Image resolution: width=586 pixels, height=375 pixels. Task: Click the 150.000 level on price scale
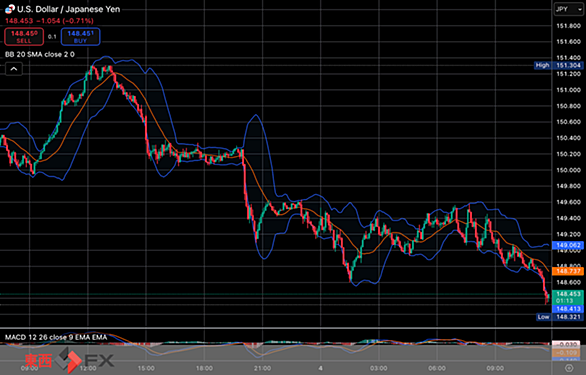tap(568, 170)
